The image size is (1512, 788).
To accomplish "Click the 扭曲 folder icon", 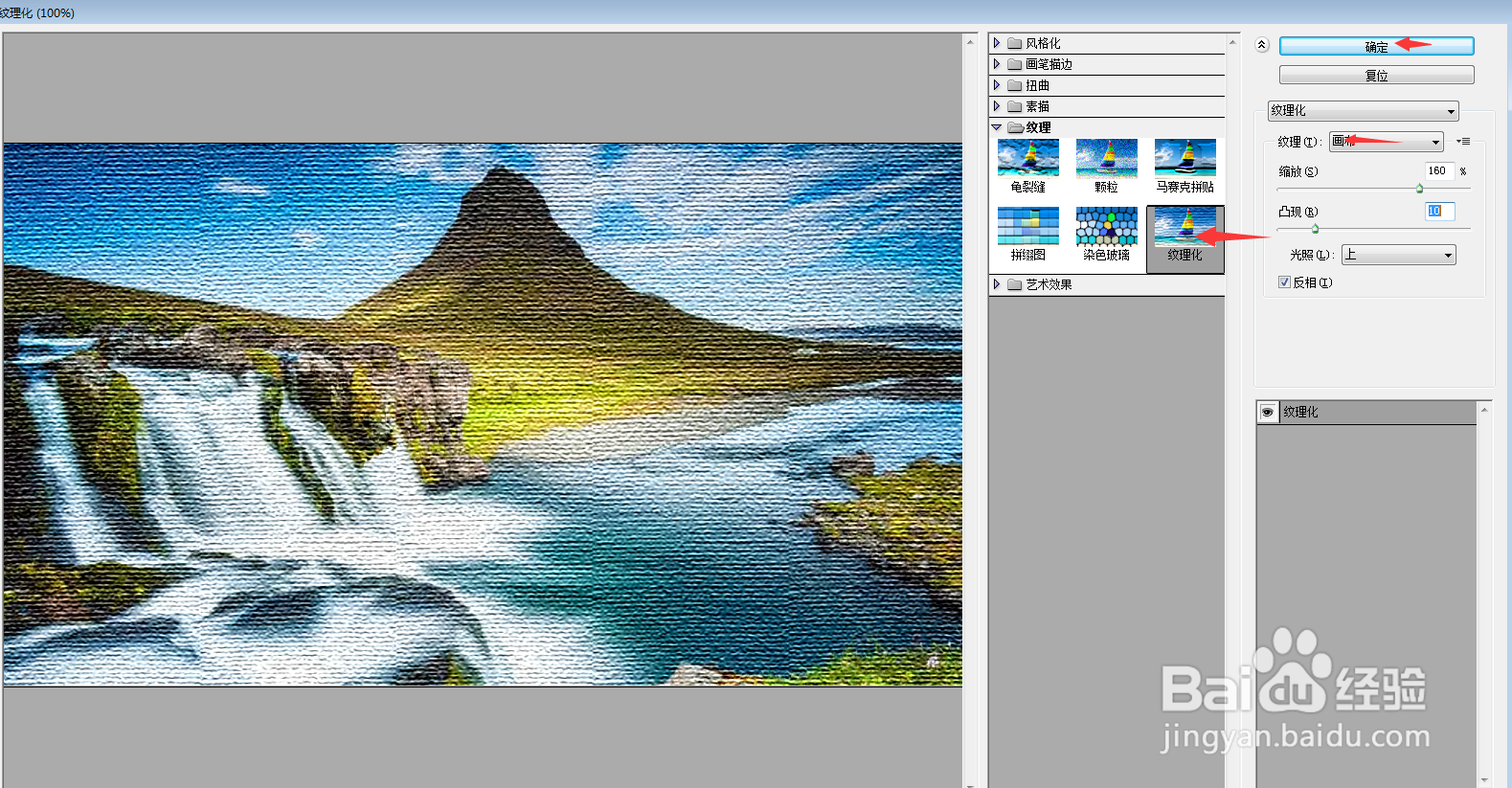I will point(1014,85).
